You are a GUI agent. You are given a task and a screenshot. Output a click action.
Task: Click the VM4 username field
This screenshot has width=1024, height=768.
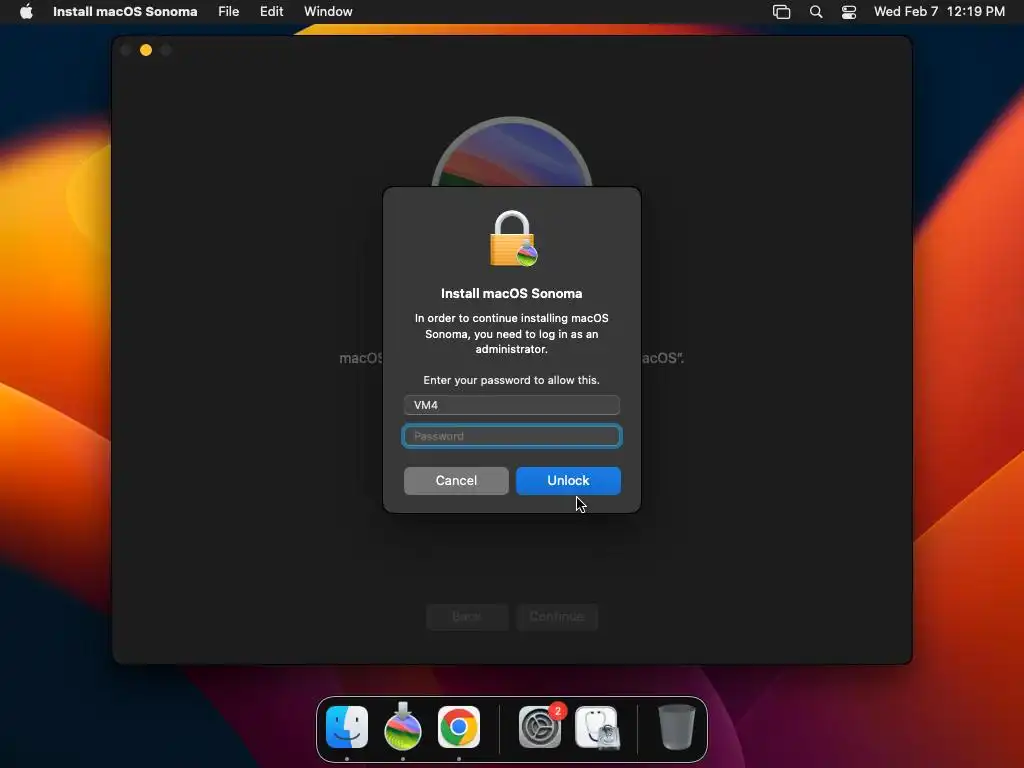click(x=511, y=405)
